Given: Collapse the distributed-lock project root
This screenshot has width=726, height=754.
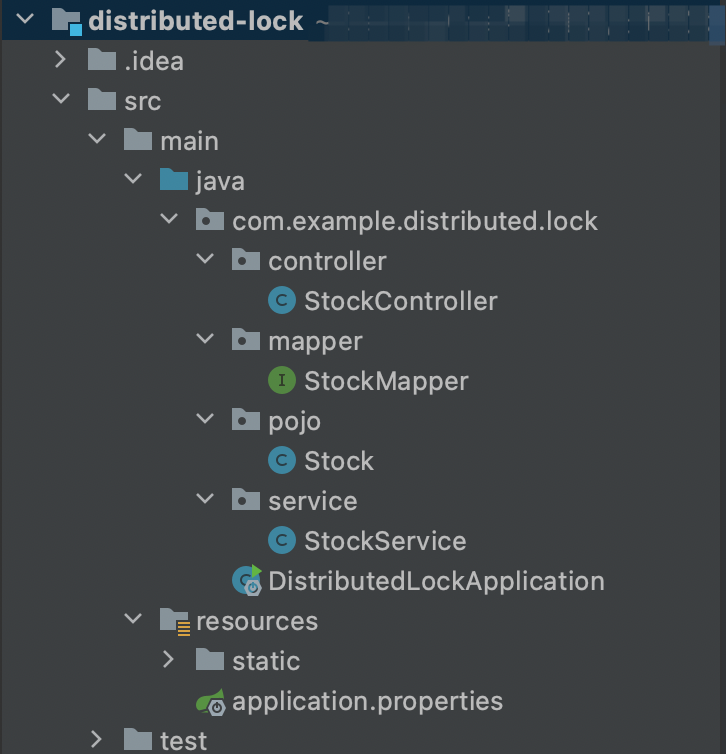Looking at the screenshot, I should 25,19.
